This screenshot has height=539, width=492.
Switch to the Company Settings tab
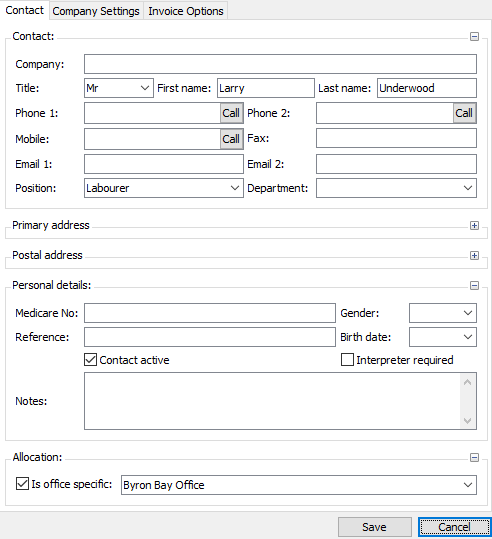click(96, 11)
